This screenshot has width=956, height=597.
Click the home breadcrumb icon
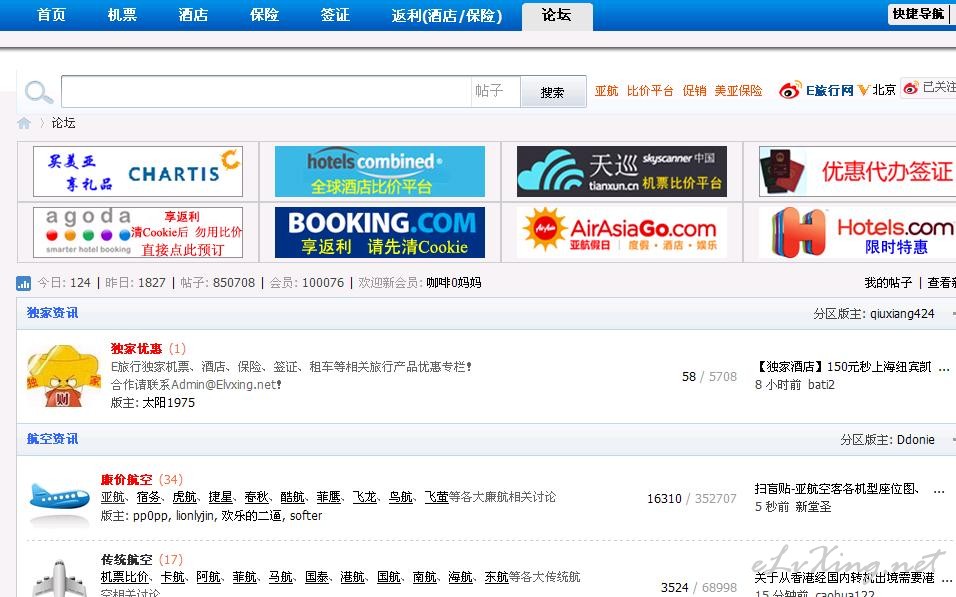click(24, 123)
